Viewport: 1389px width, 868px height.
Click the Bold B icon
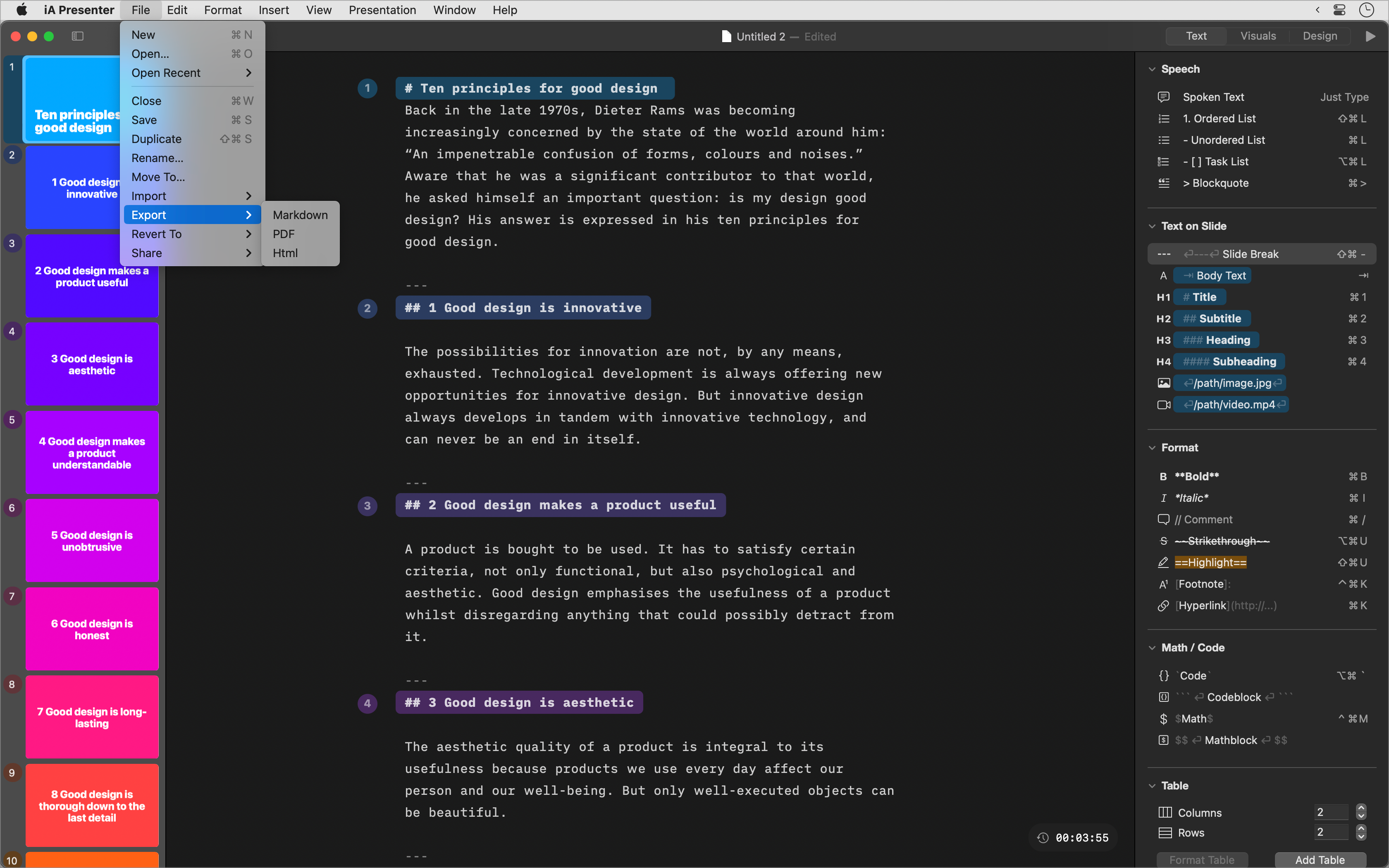pos(1163,477)
